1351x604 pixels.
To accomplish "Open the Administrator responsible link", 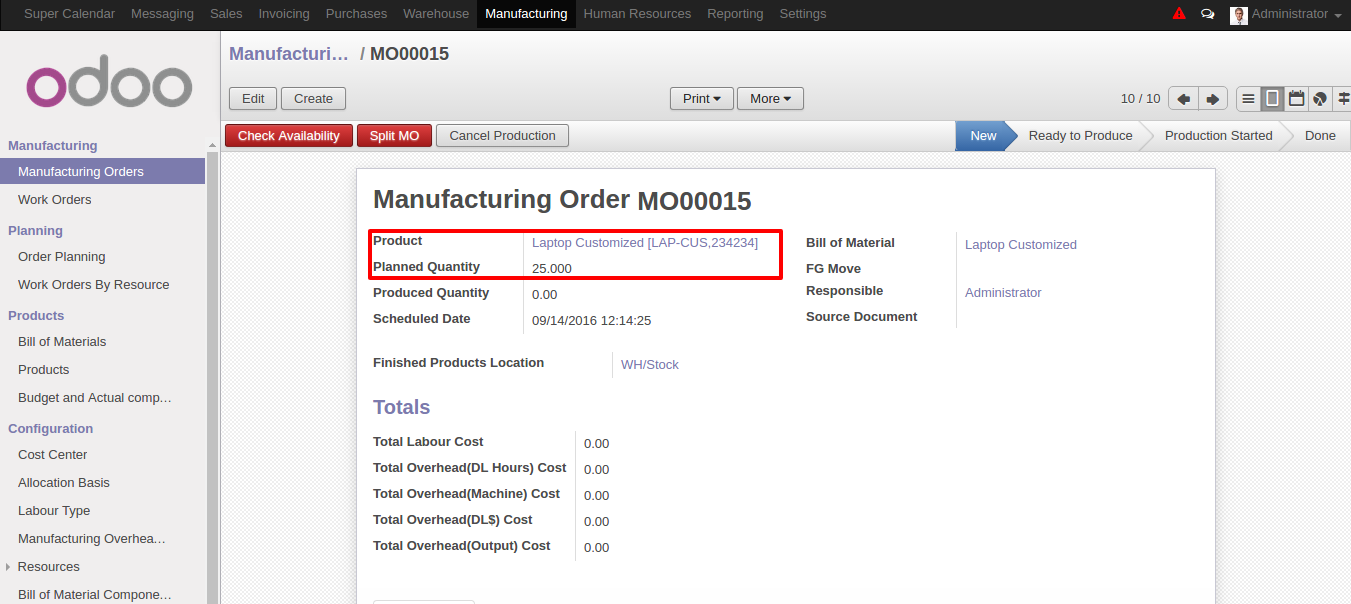I will point(1003,293).
